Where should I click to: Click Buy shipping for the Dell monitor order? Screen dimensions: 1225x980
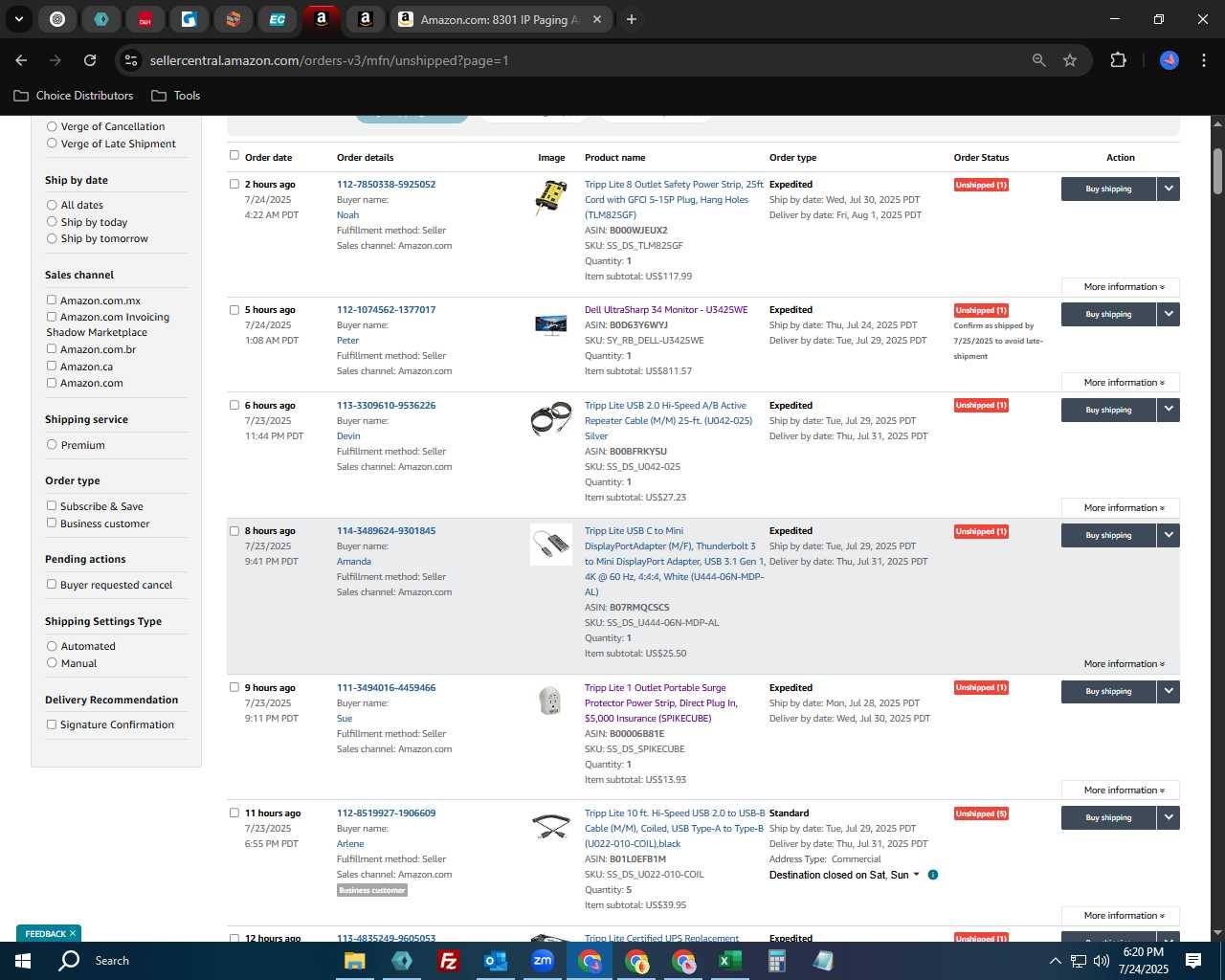(x=1108, y=314)
